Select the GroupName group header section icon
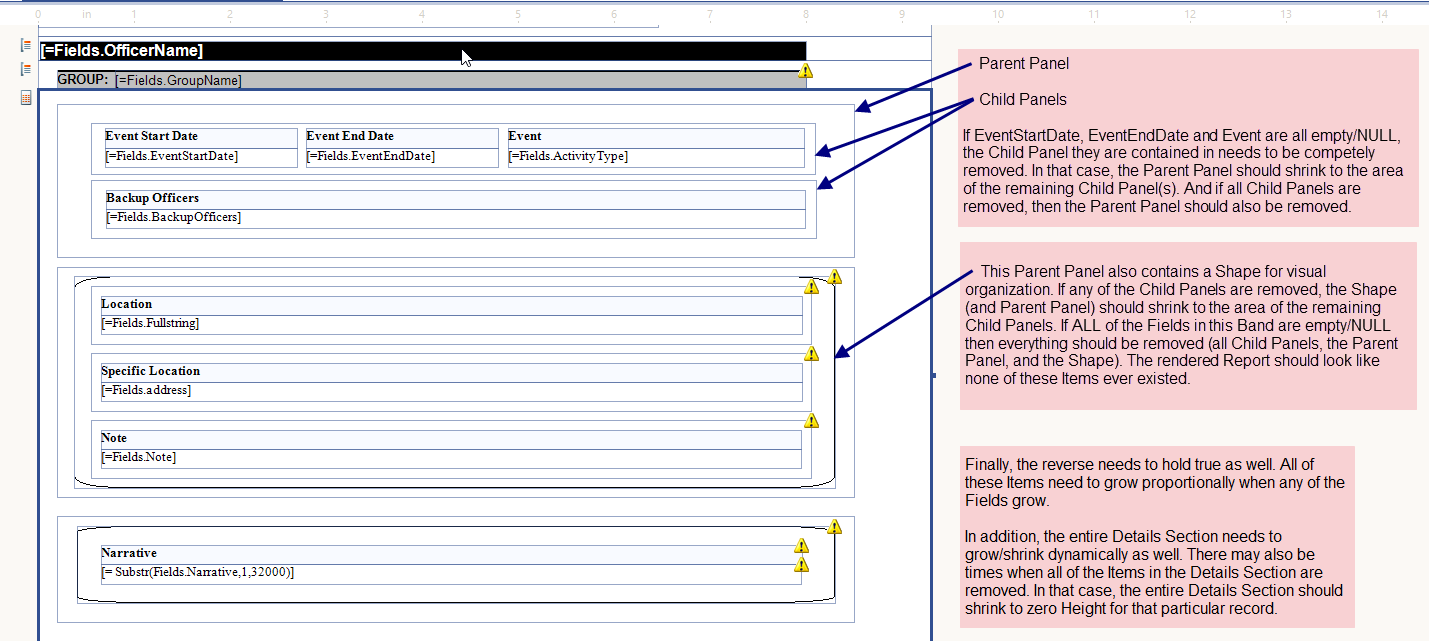 26,69
